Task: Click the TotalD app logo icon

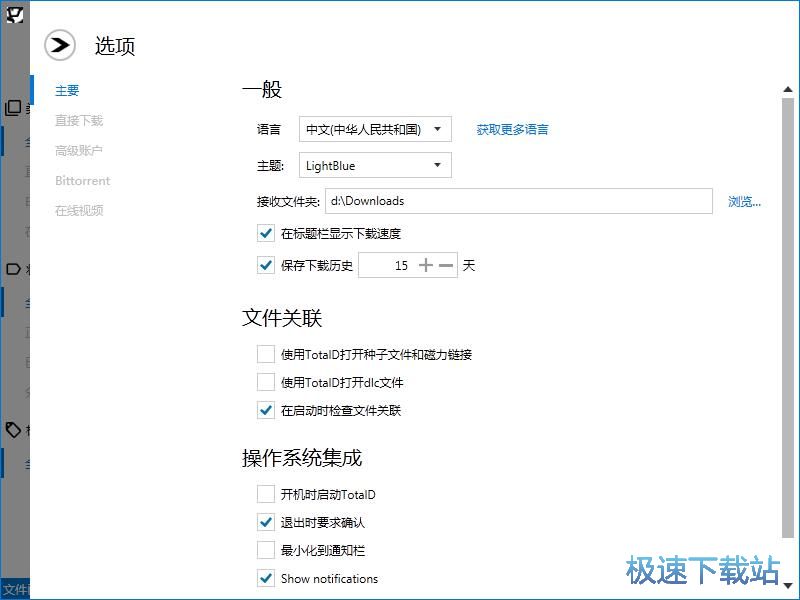Action: tap(14, 13)
